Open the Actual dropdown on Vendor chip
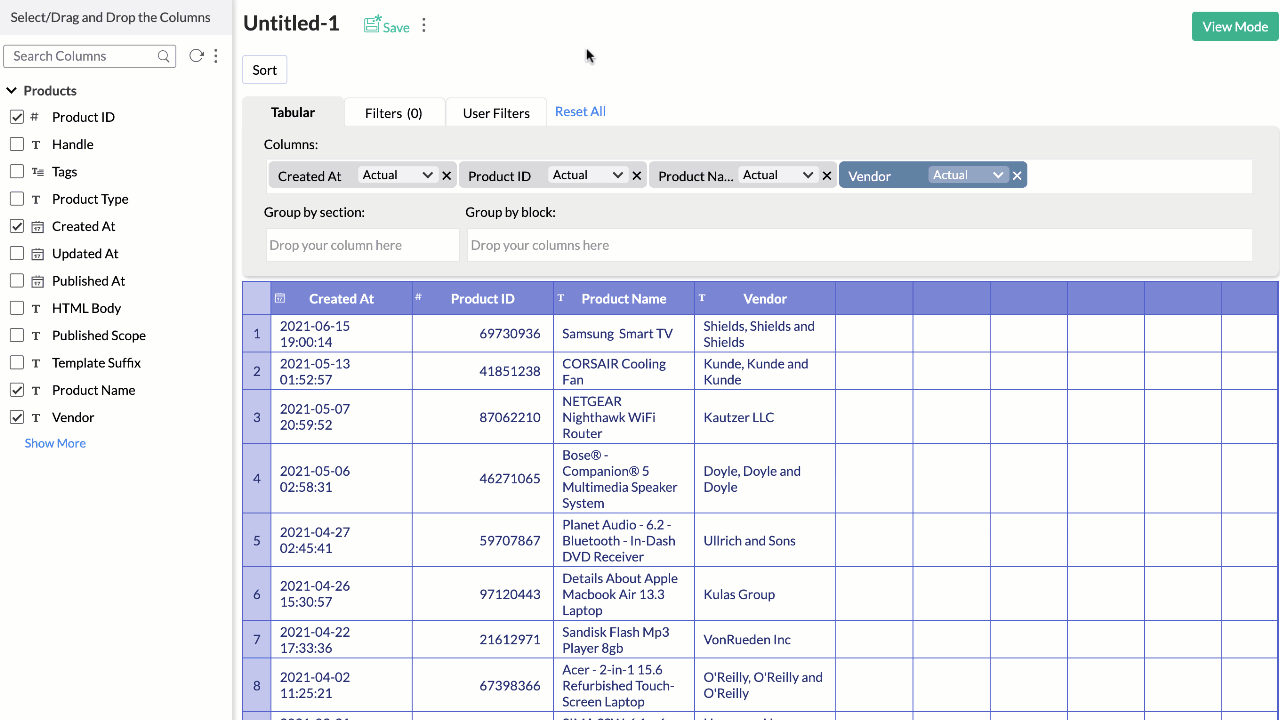Image resolution: width=1280 pixels, height=720 pixels. (x=967, y=175)
